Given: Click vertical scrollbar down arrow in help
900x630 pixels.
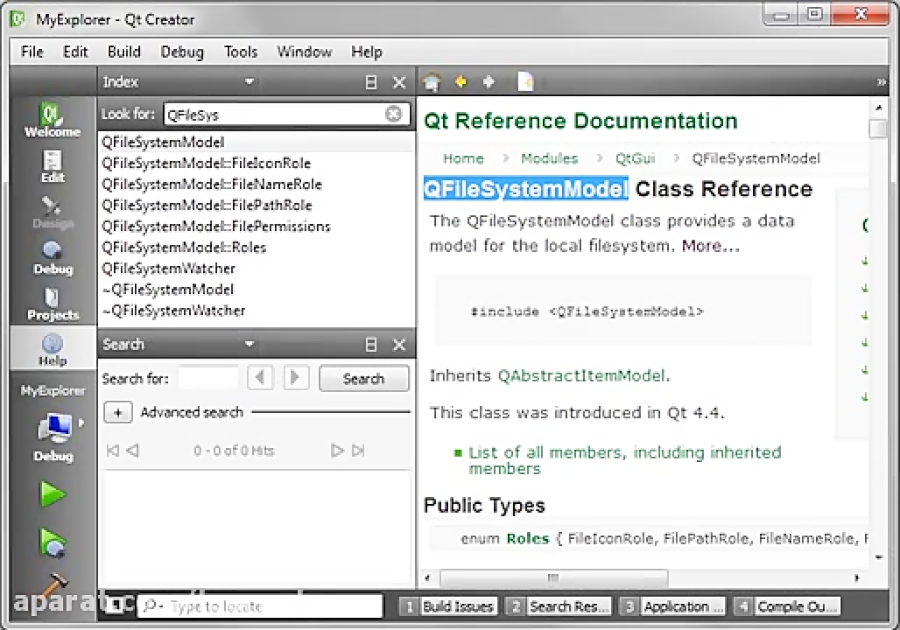Looking at the screenshot, I should coord(878,557).
